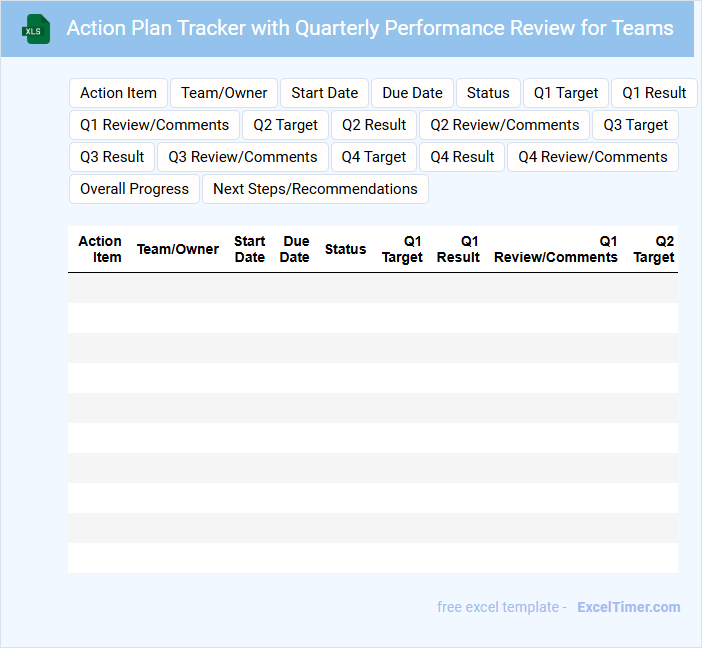
Task: Click the Q4 Result tag
Action: click(x=462, y=157)
